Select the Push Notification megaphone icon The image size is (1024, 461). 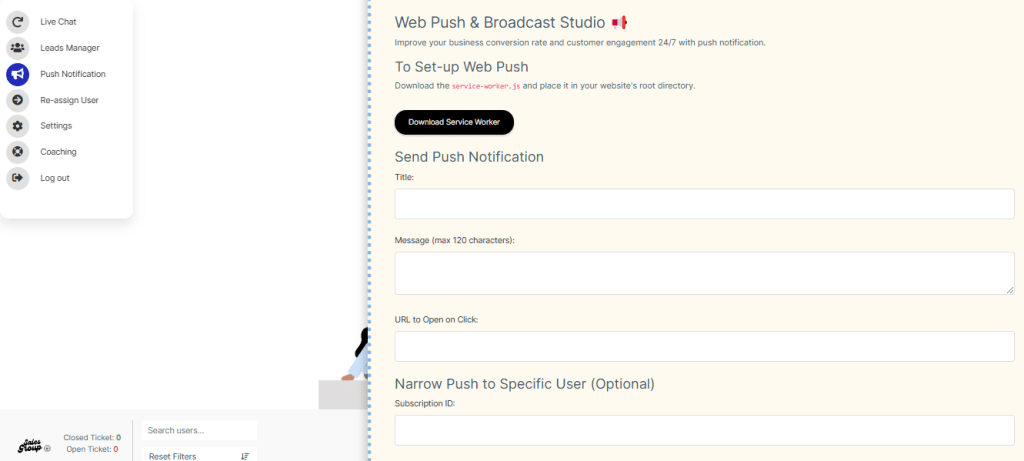18,74
